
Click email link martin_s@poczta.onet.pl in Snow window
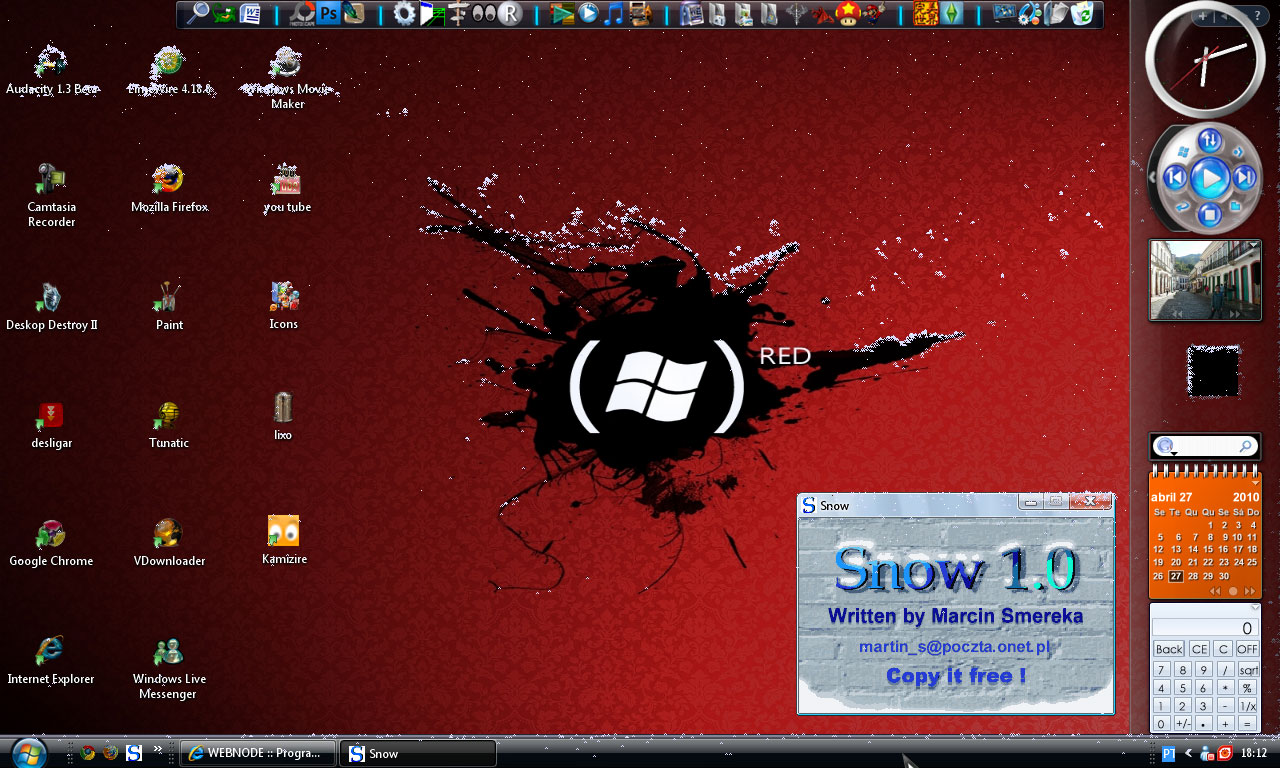[x=956, y=647]
